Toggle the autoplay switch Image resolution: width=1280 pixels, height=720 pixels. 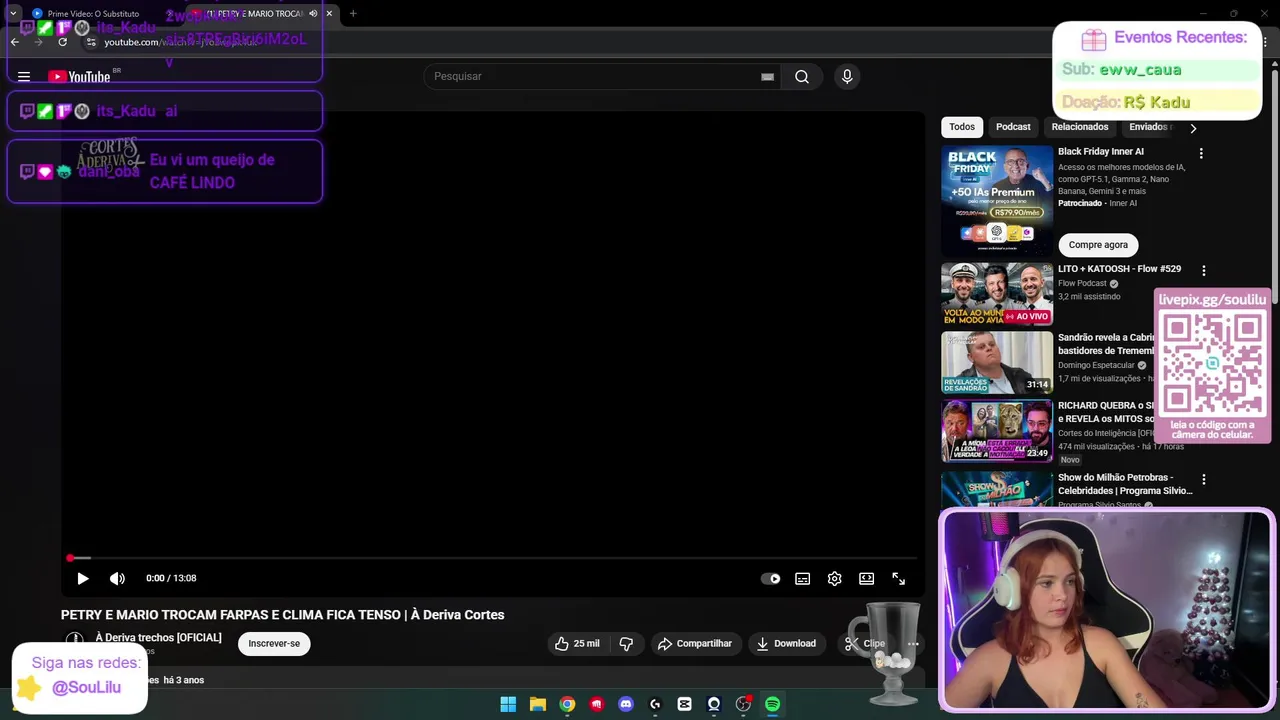tap(770, 578)
